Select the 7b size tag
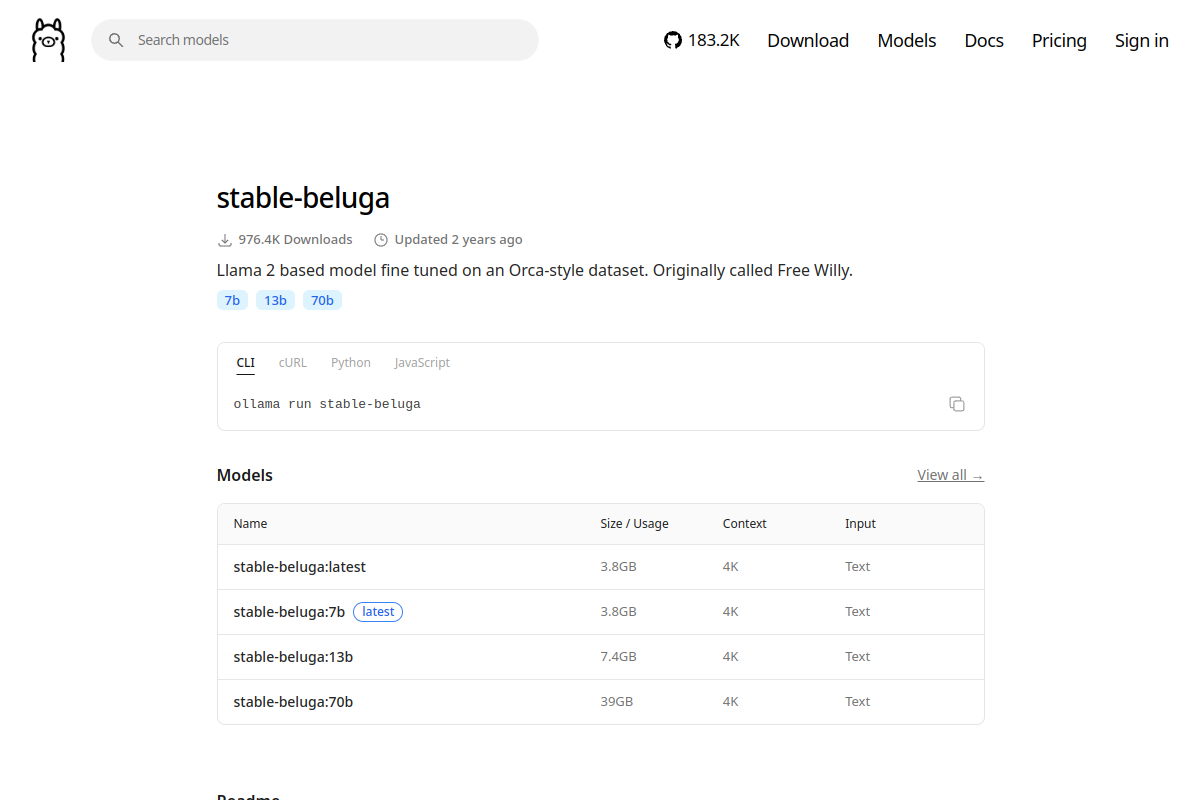 point(232,300)
